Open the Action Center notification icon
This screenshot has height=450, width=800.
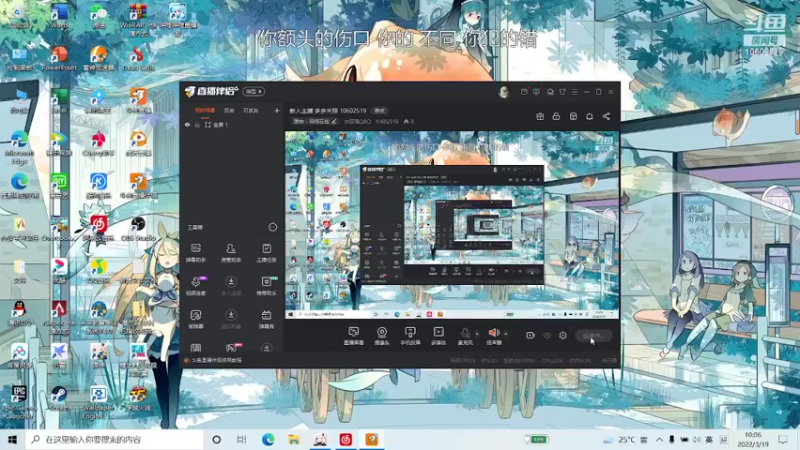point(783,439)
